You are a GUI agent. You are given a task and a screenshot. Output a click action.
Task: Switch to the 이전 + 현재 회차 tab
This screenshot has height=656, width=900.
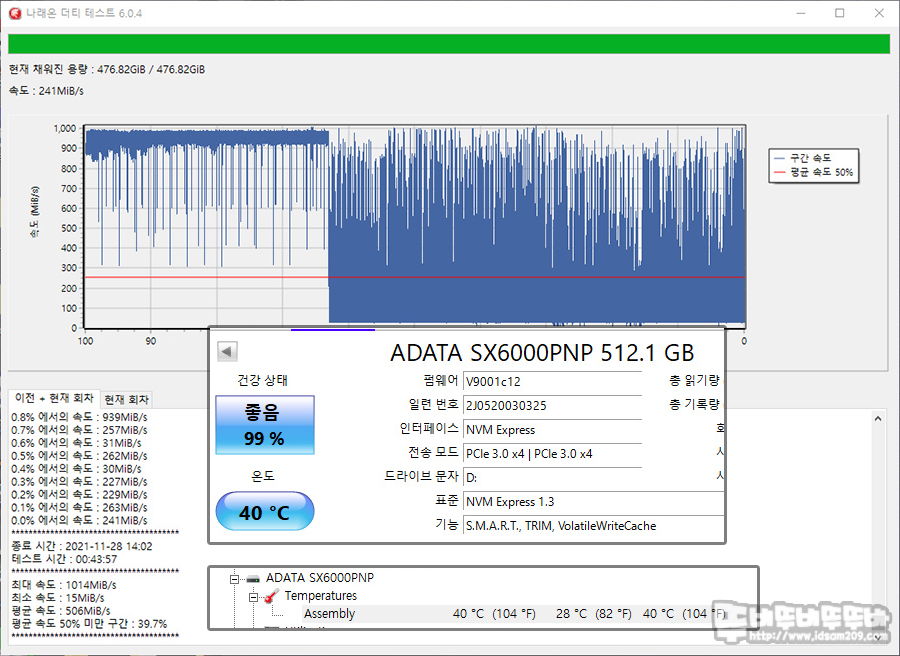[x=54, y=398]
